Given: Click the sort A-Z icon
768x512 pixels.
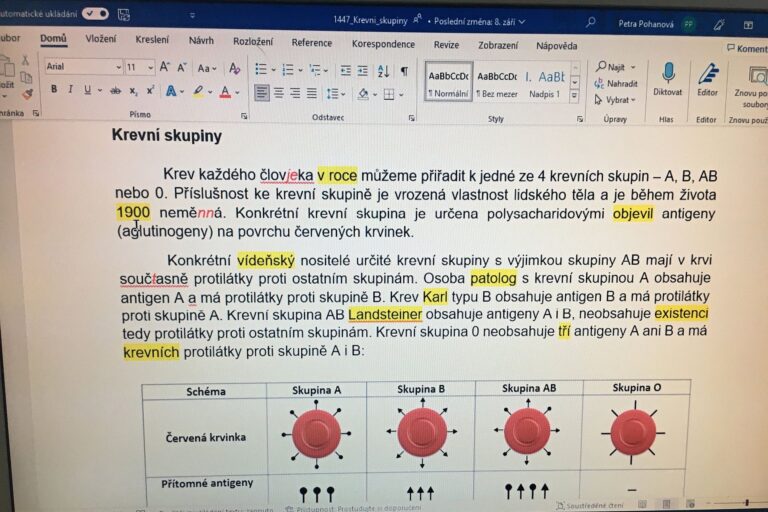Looking at the screenshot, I should [384, 70].
